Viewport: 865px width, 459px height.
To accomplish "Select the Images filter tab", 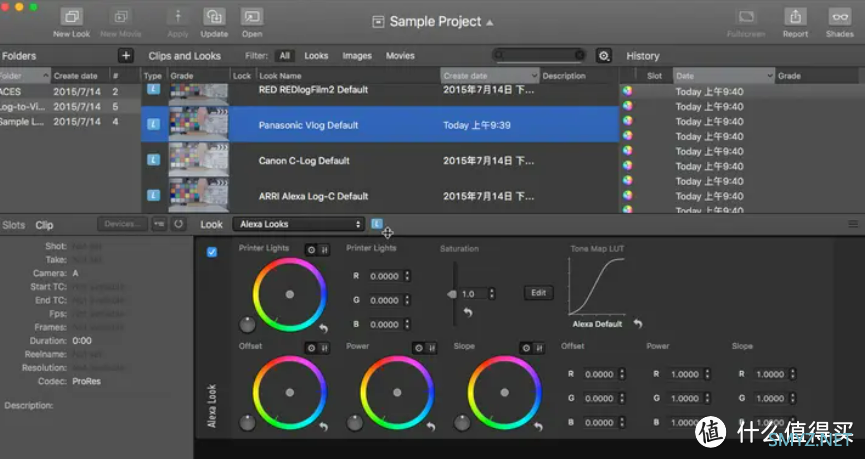I will coord(356,56).
